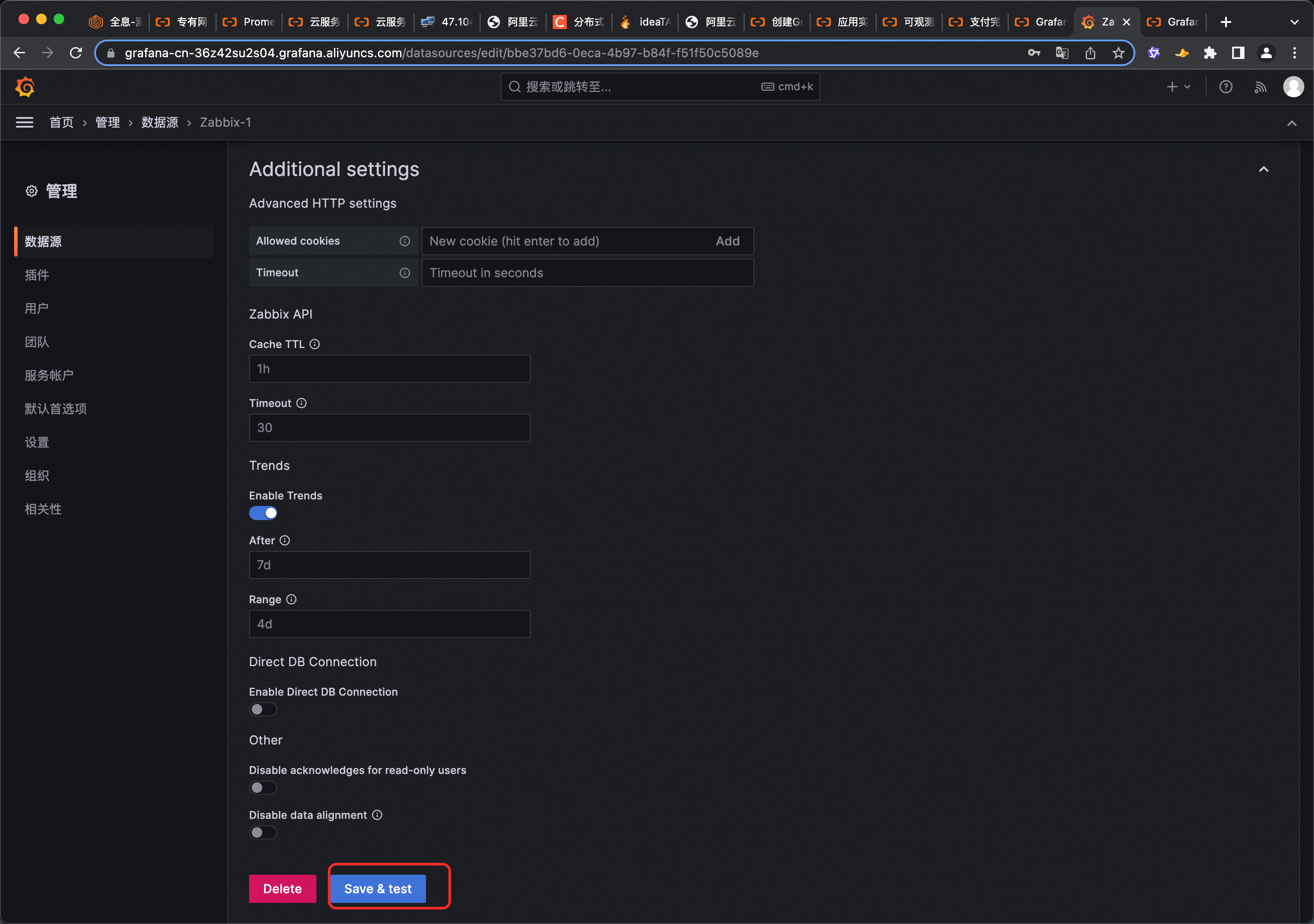
Task: Click the After 7d input field
Action: pos(390,565)
